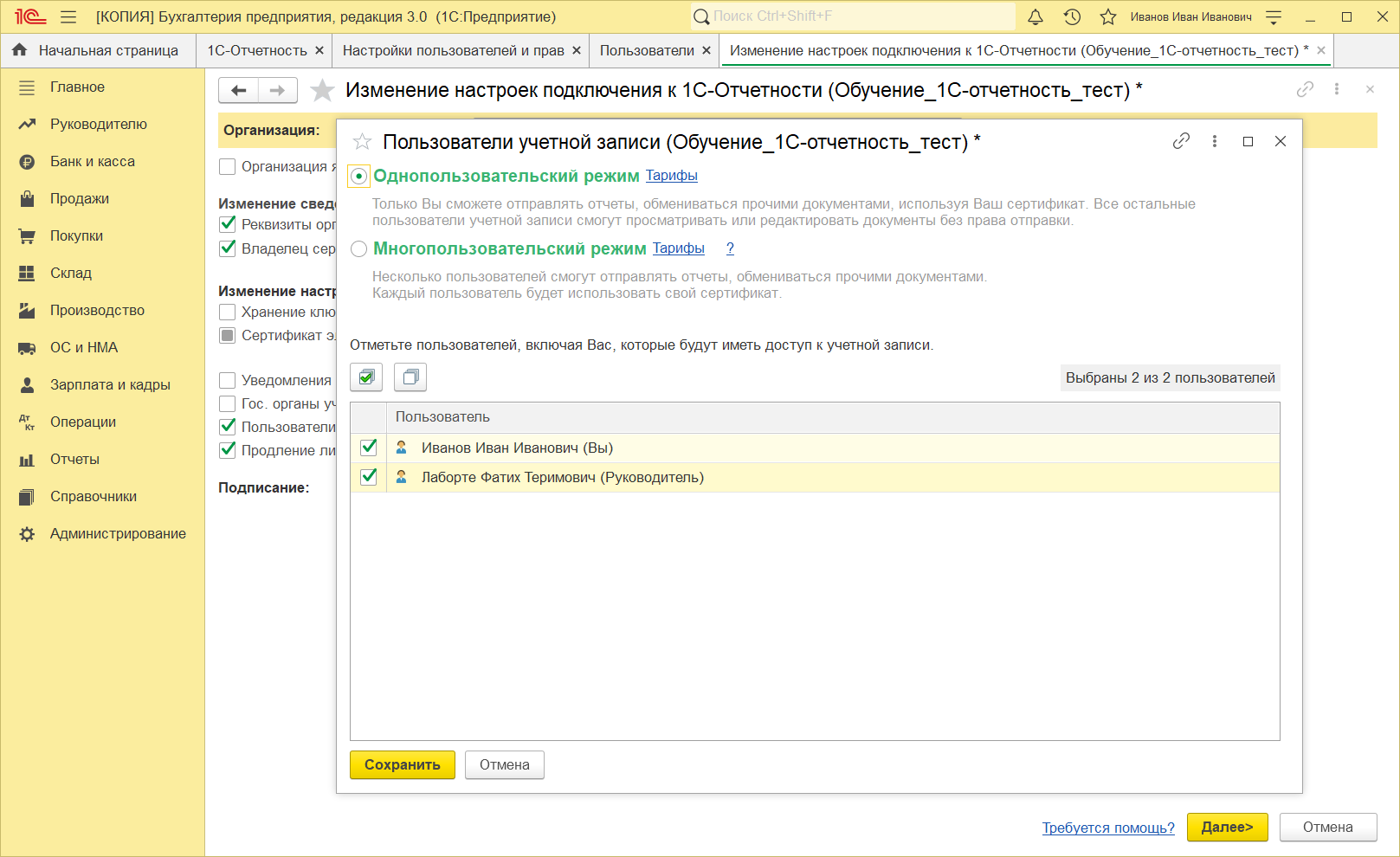This screenshot has width=1400, height=857.
Task: Close the 1С-Отчетность tab
Action: [319, 51]
